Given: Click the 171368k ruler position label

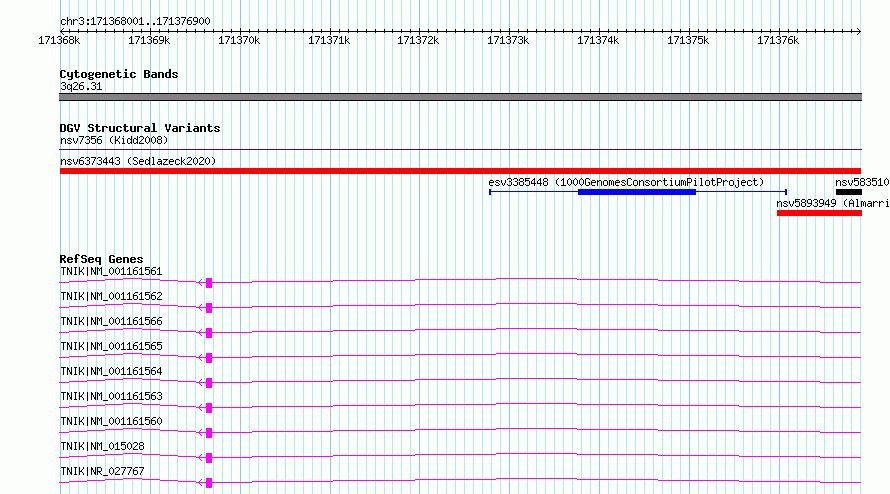Looking at the screenshot, I should pos(59,40).
